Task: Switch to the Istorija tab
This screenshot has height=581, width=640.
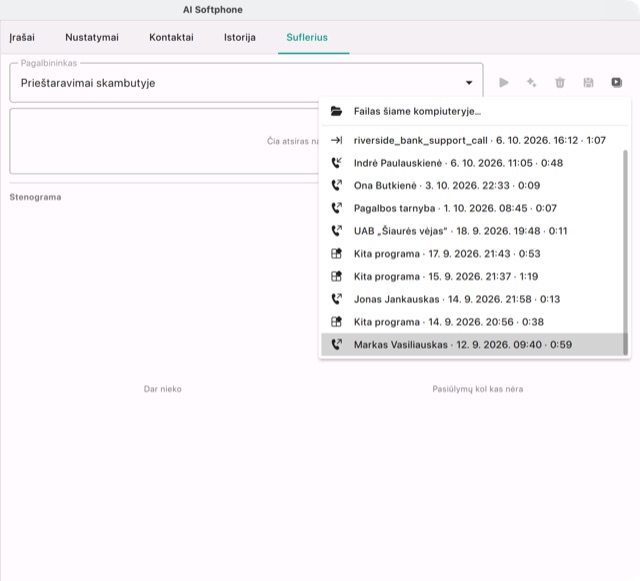Action: click(x=240, y=37)
